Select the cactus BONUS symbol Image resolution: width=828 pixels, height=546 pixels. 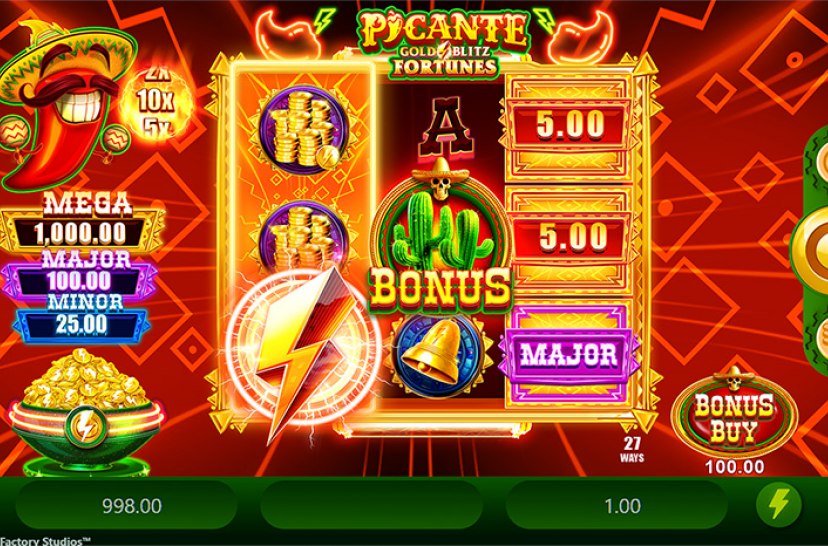(440, 236)
